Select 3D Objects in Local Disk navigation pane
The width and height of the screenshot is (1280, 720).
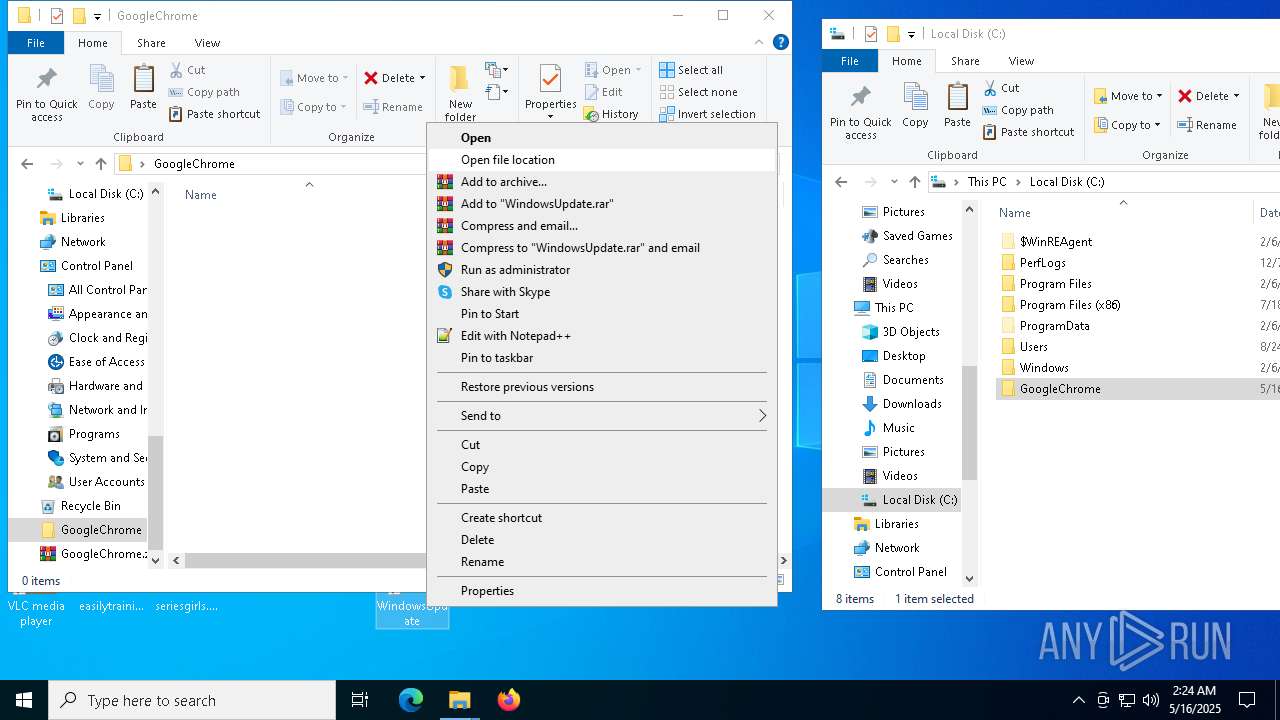point(901,332)
